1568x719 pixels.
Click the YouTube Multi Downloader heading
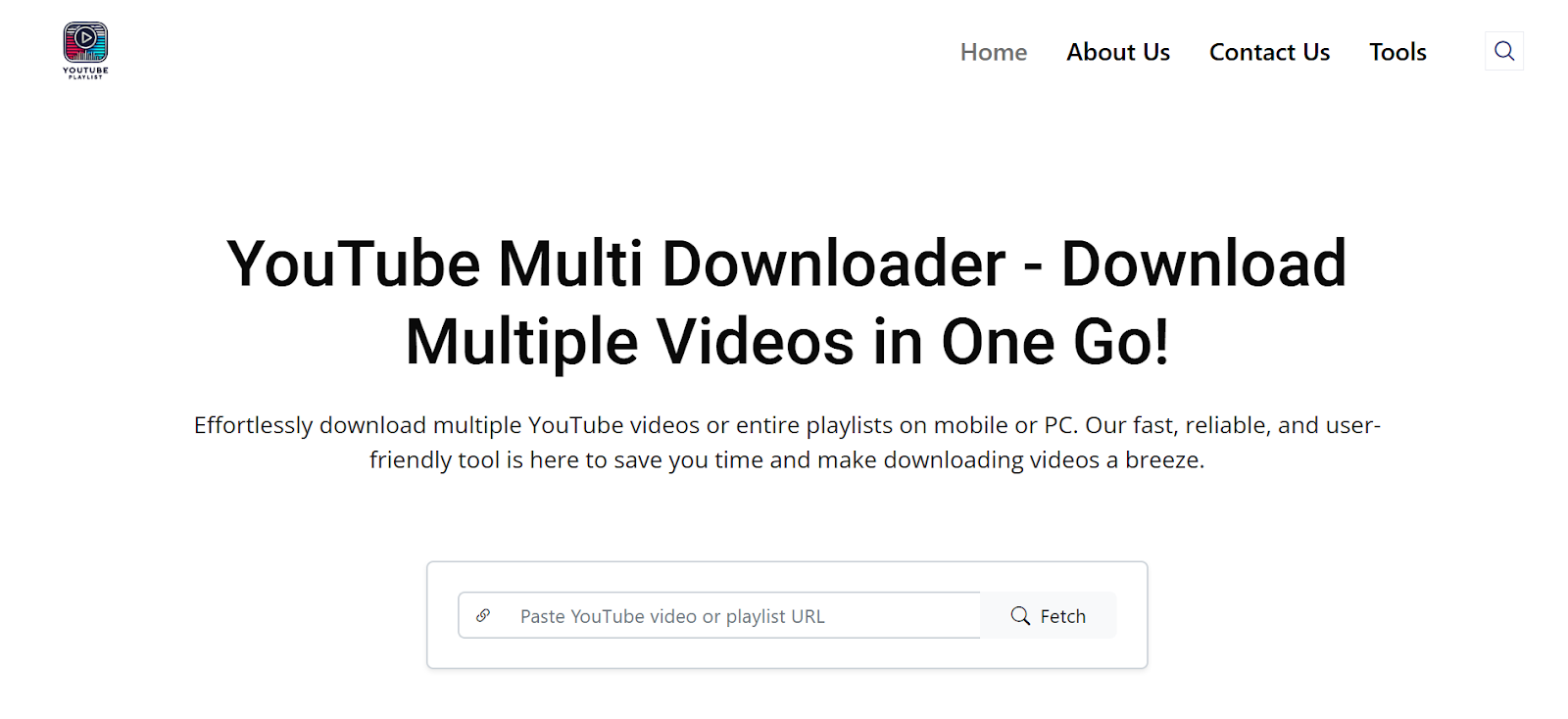point(787,303)
